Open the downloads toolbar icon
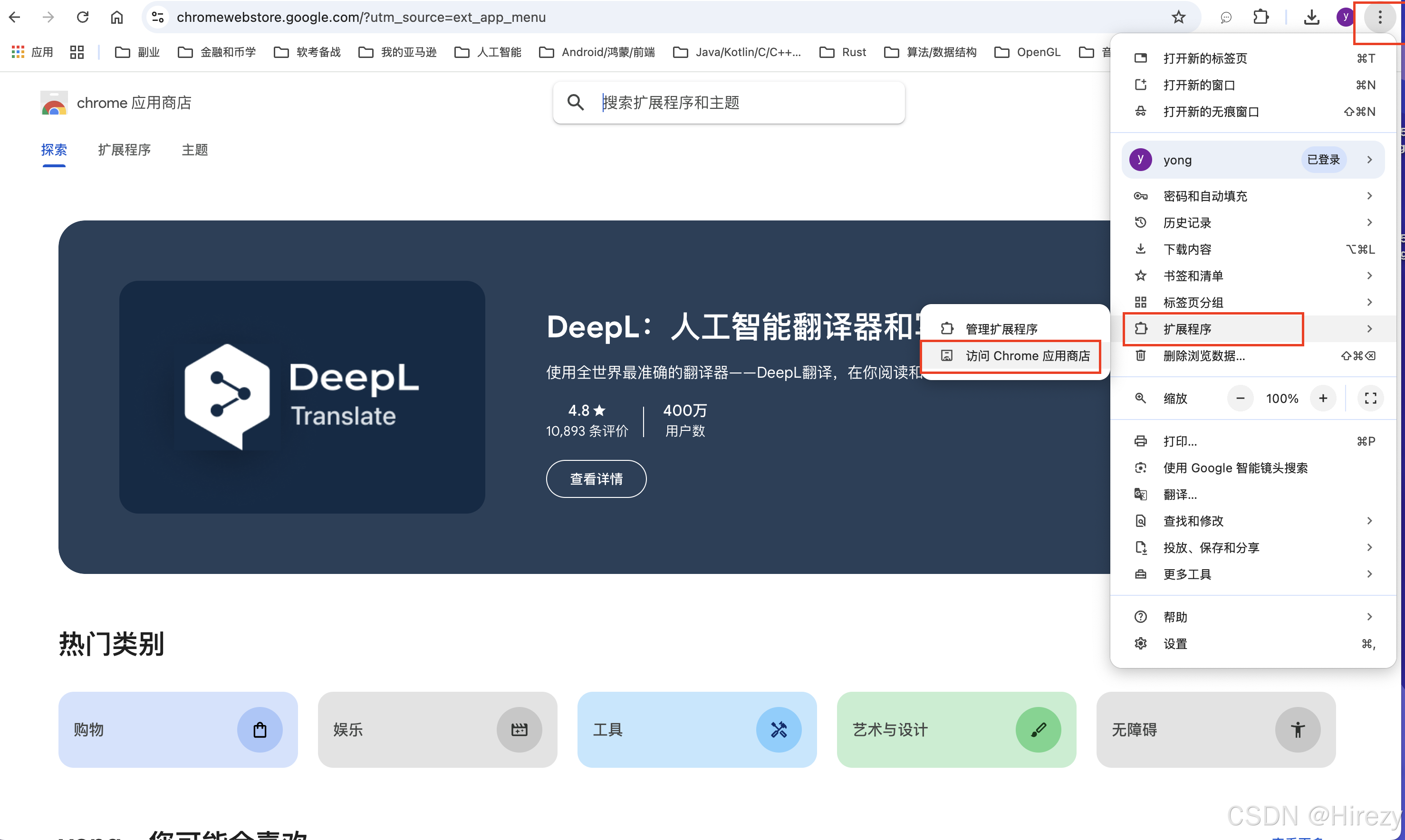 (1311, 17)
